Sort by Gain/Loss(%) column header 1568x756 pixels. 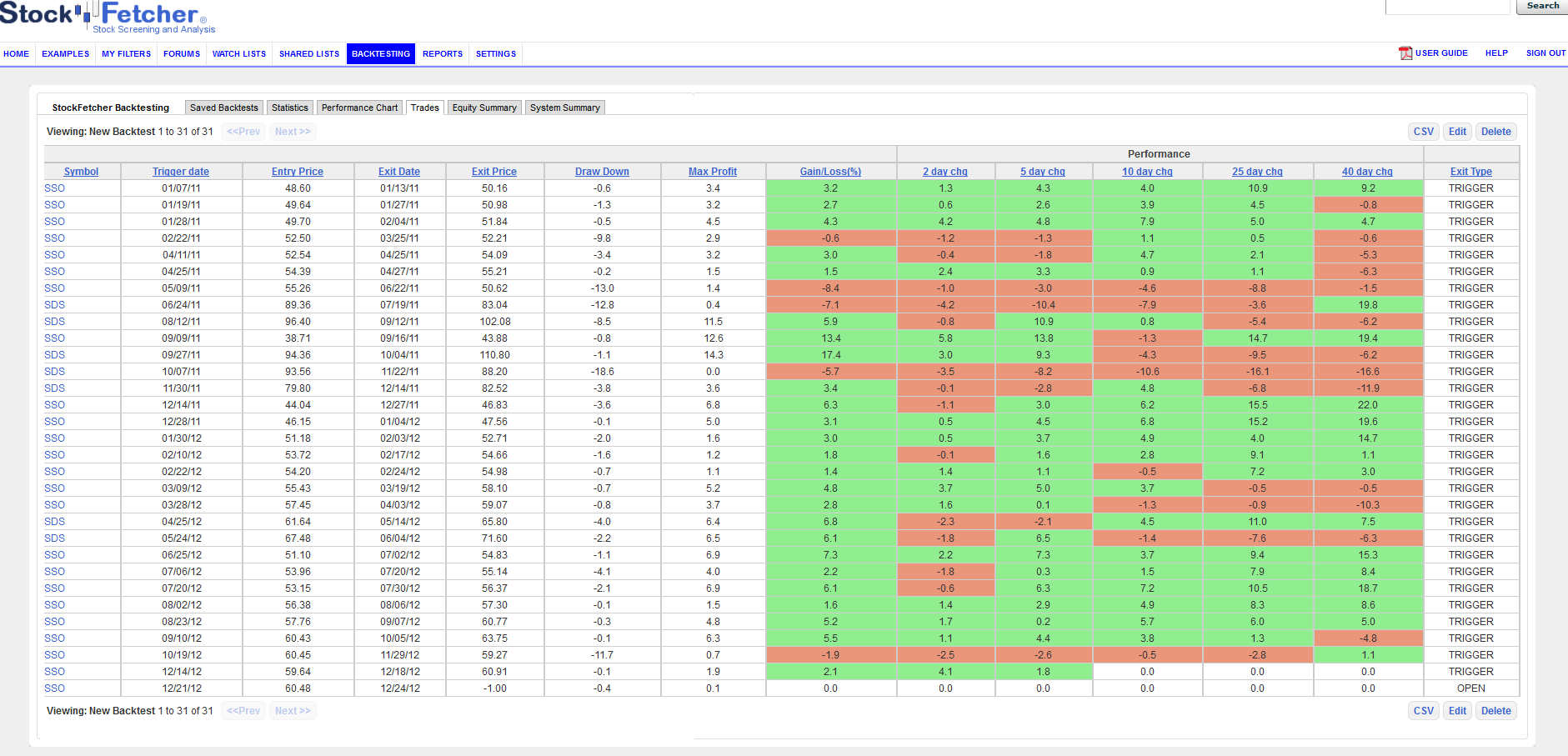point(830,172)
